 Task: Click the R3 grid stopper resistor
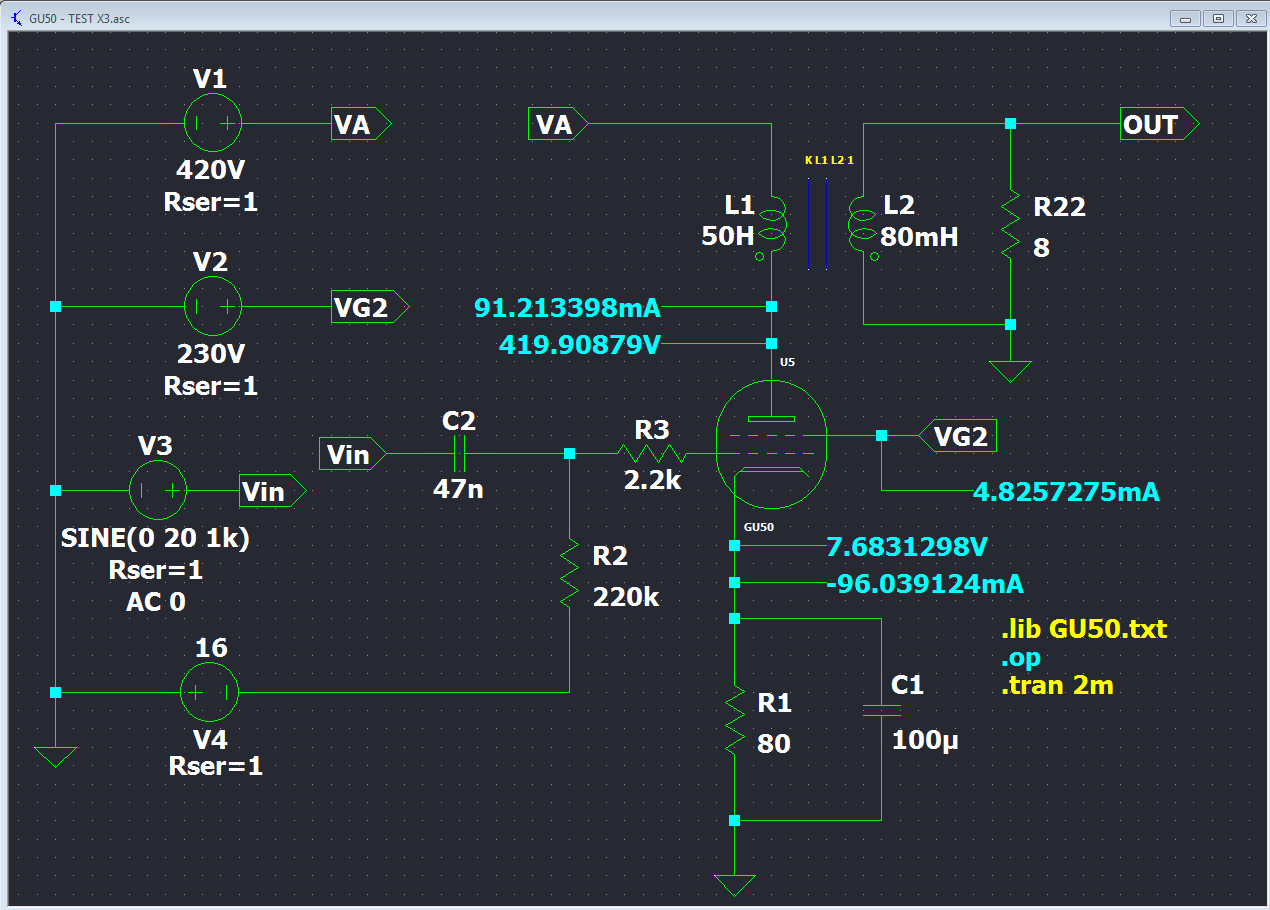coord(652,454)
